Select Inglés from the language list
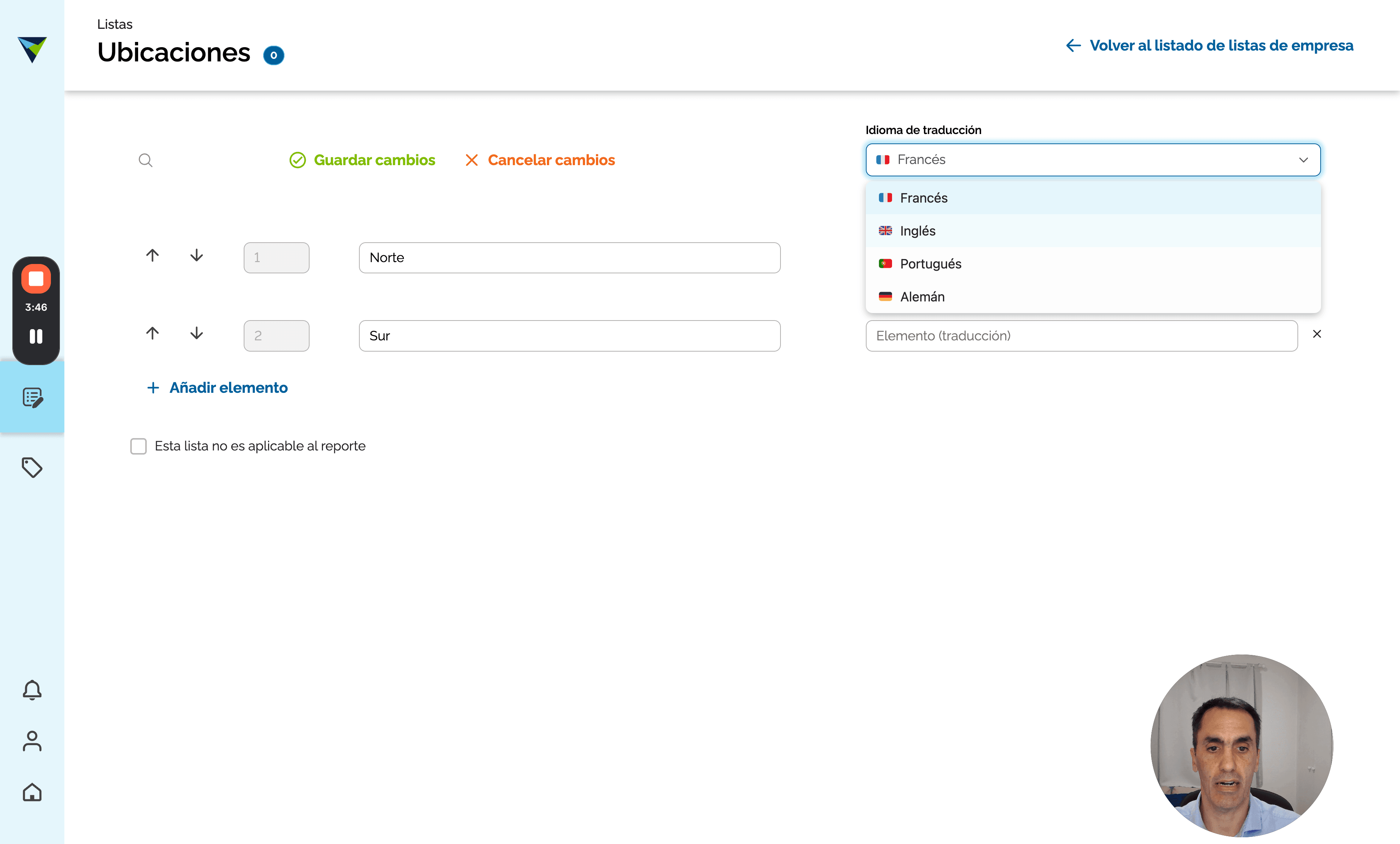Viewport: 1400px width, 844px height. pos(1093,231)
